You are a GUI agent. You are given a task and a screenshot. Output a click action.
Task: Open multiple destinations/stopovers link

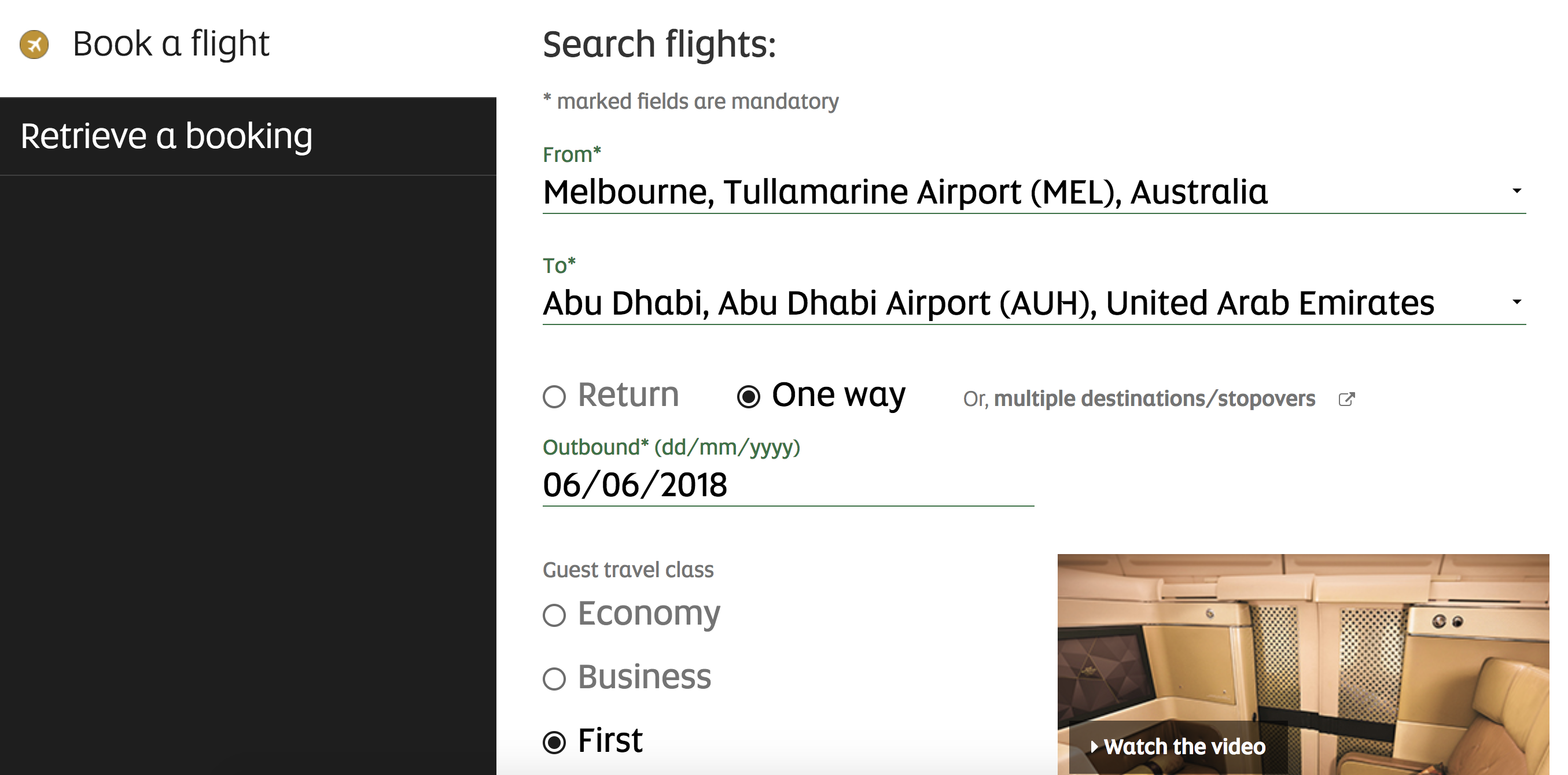(x=1154, y=399)
